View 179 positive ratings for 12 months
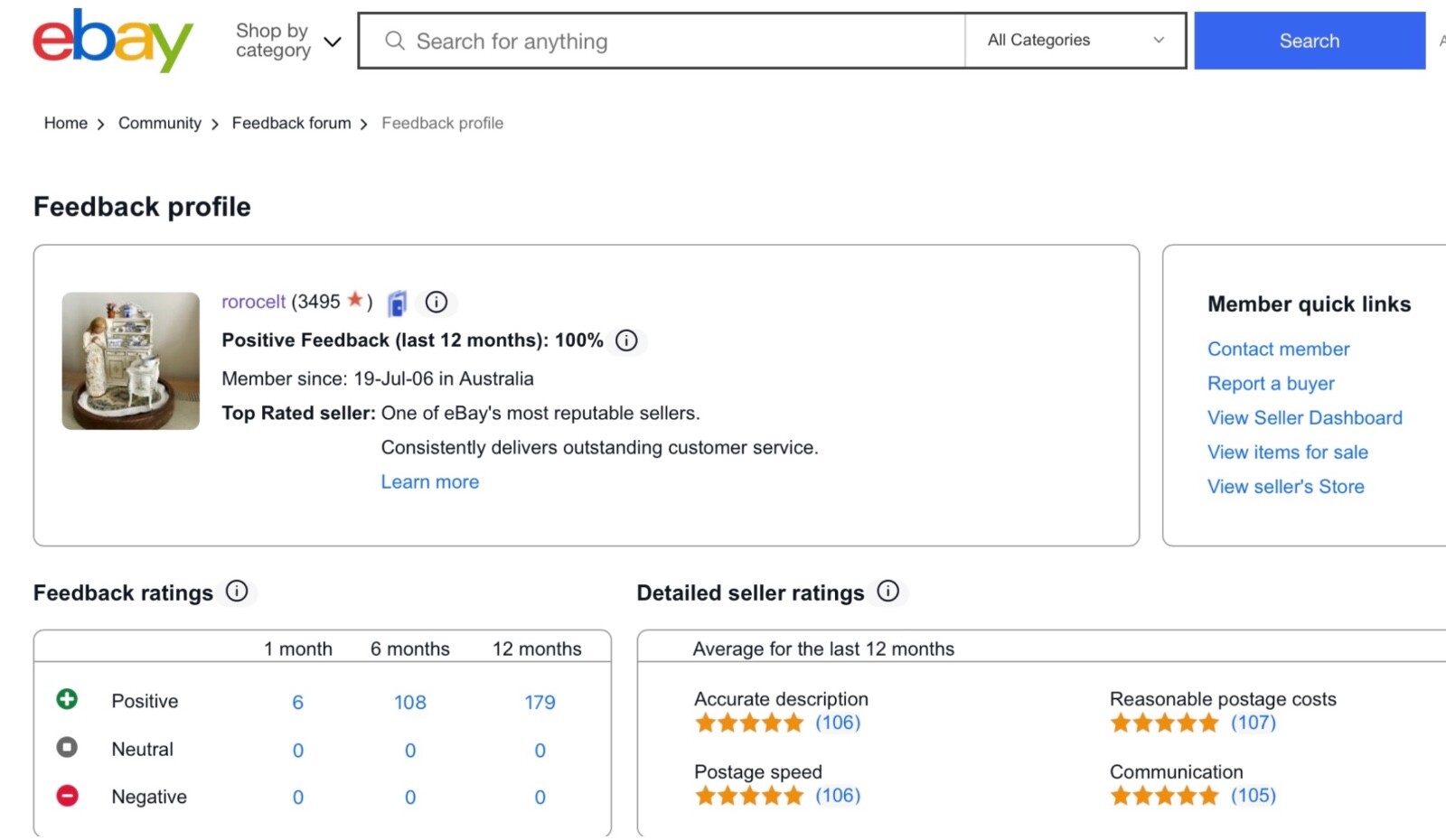 [x=540, y=703]
